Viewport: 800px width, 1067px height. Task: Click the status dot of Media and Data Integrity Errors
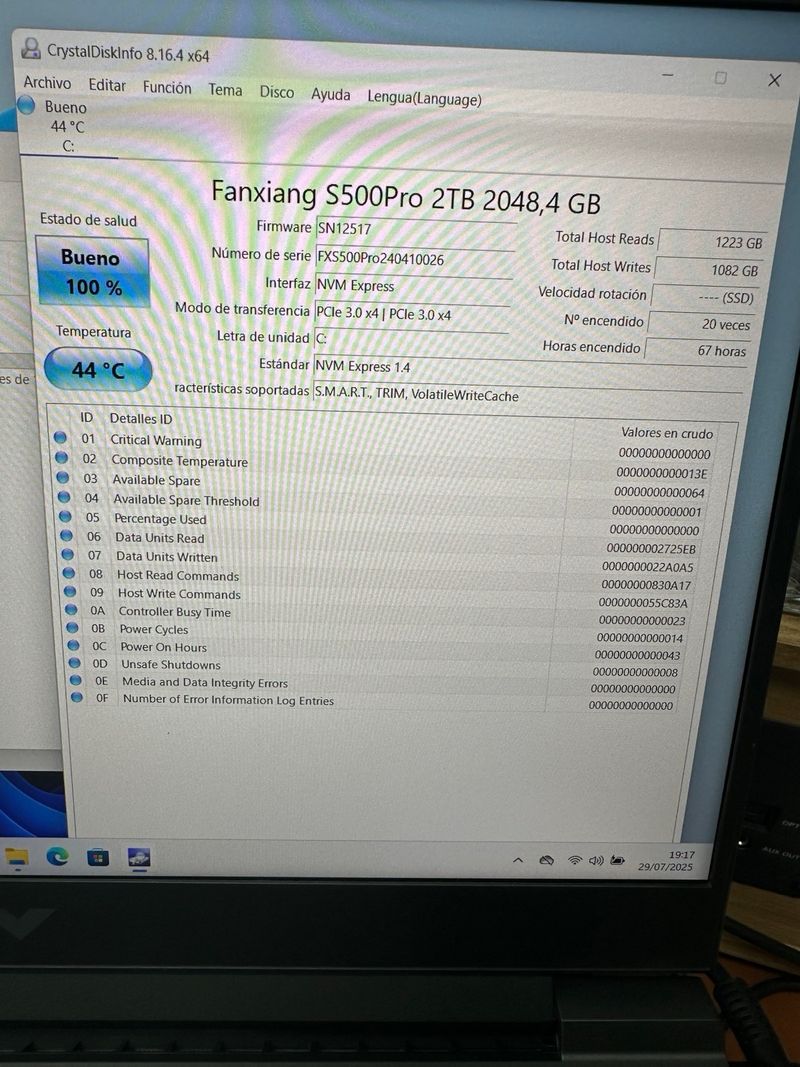pyautogui.click(x=76, y=680)
